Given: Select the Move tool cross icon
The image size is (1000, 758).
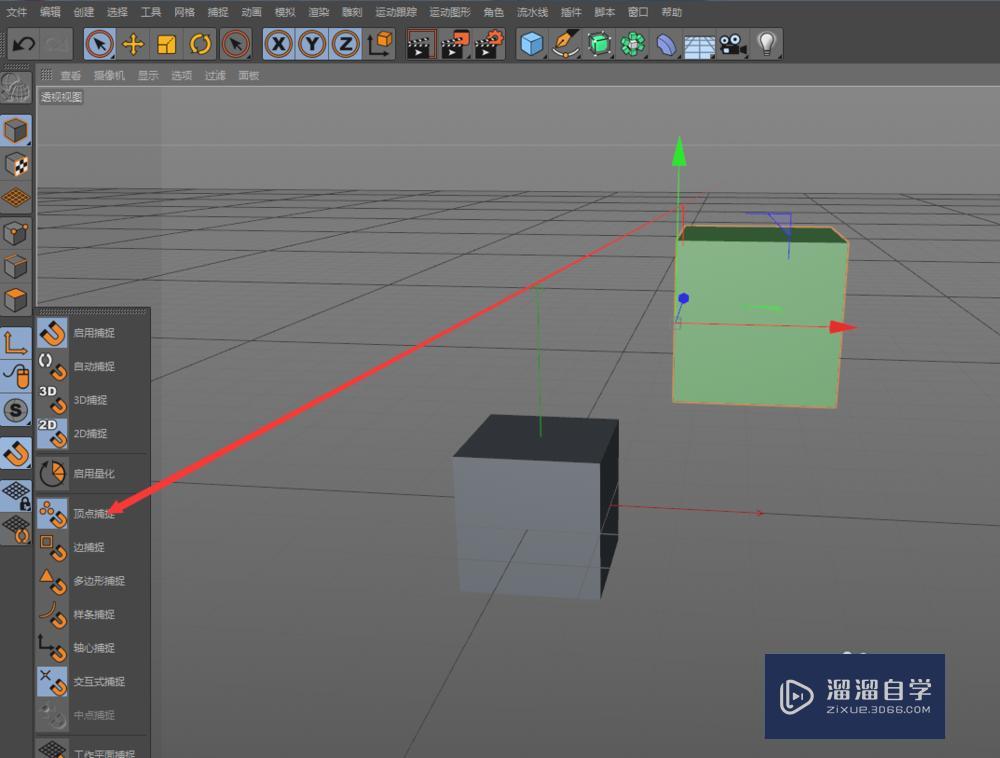Looking at the screenshot, I should 133,44.
